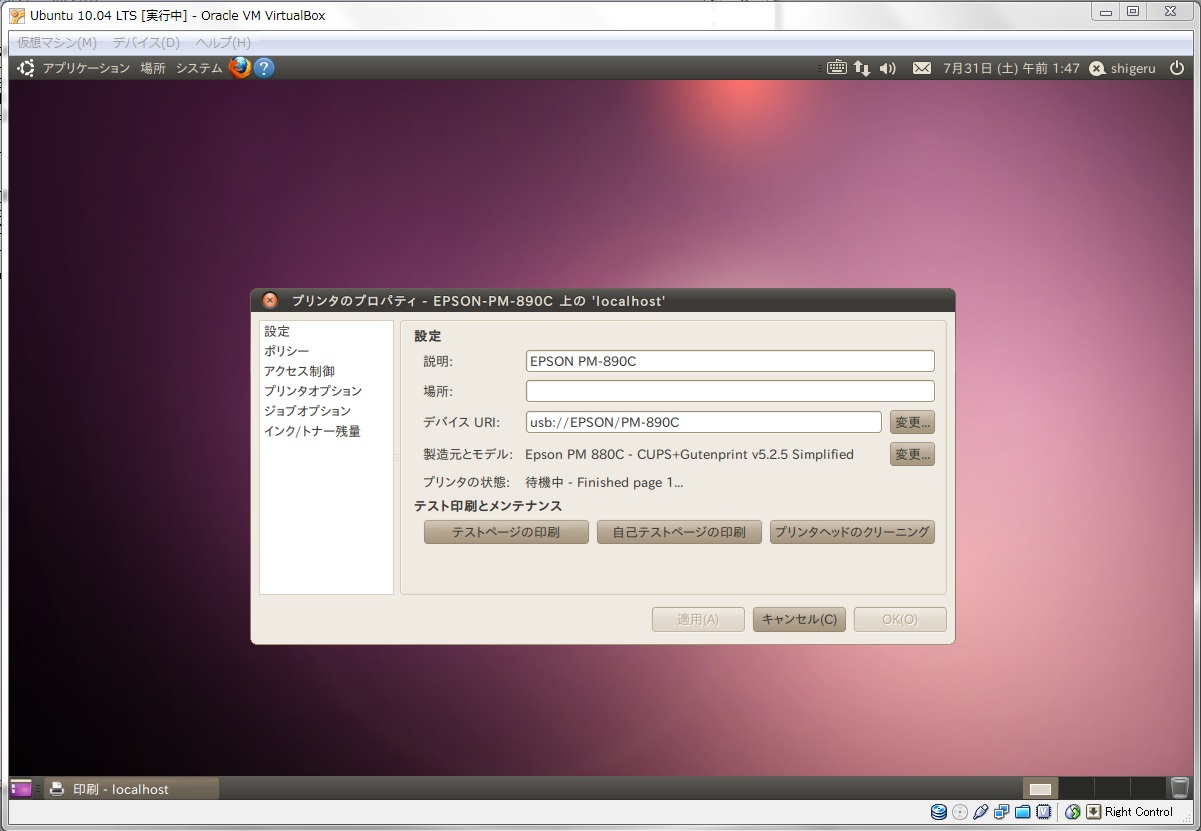Click the キャンセル(C) button
1201x831 pixels.
coord(799,619)
